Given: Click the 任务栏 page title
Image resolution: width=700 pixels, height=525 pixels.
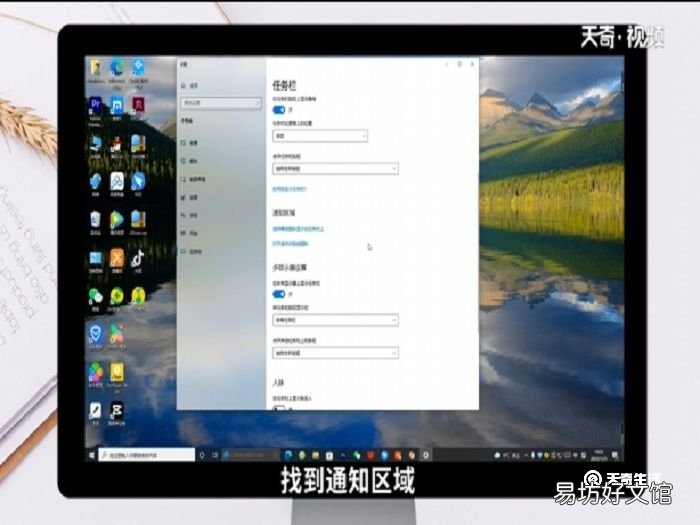Looking at the screenshot, I should coord(284,85).
